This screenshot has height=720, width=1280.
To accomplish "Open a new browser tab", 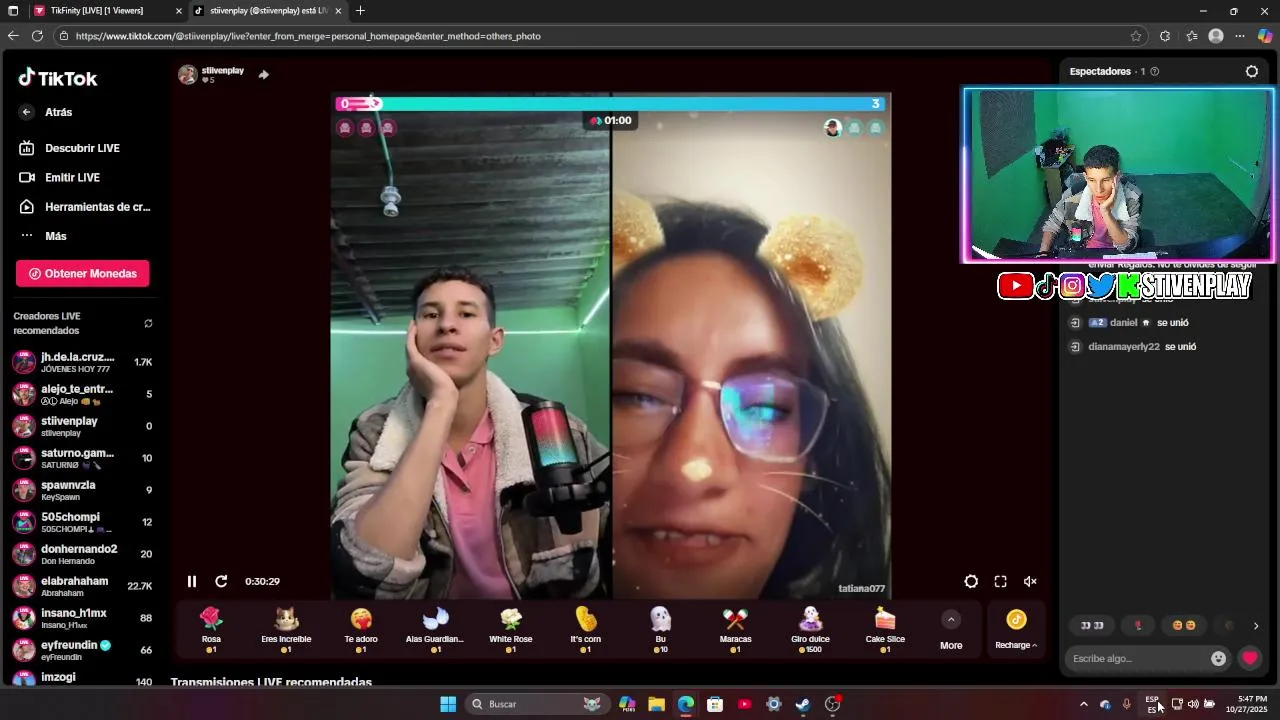I will 360,11.
